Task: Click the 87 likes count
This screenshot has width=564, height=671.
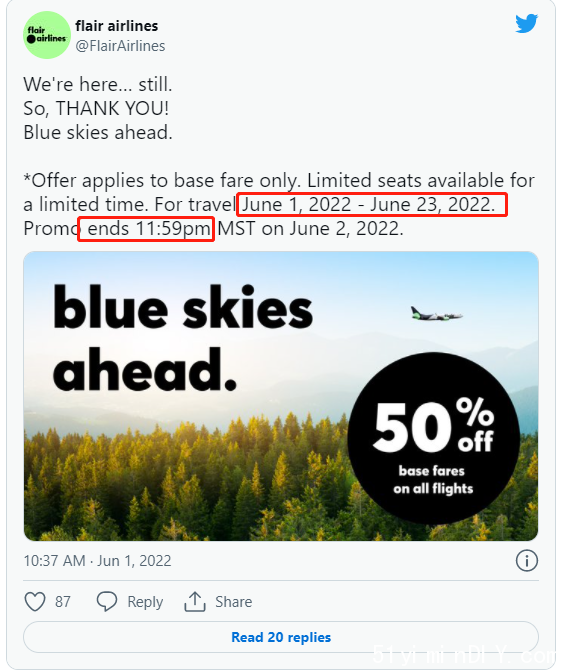Action: coord(62,602)
